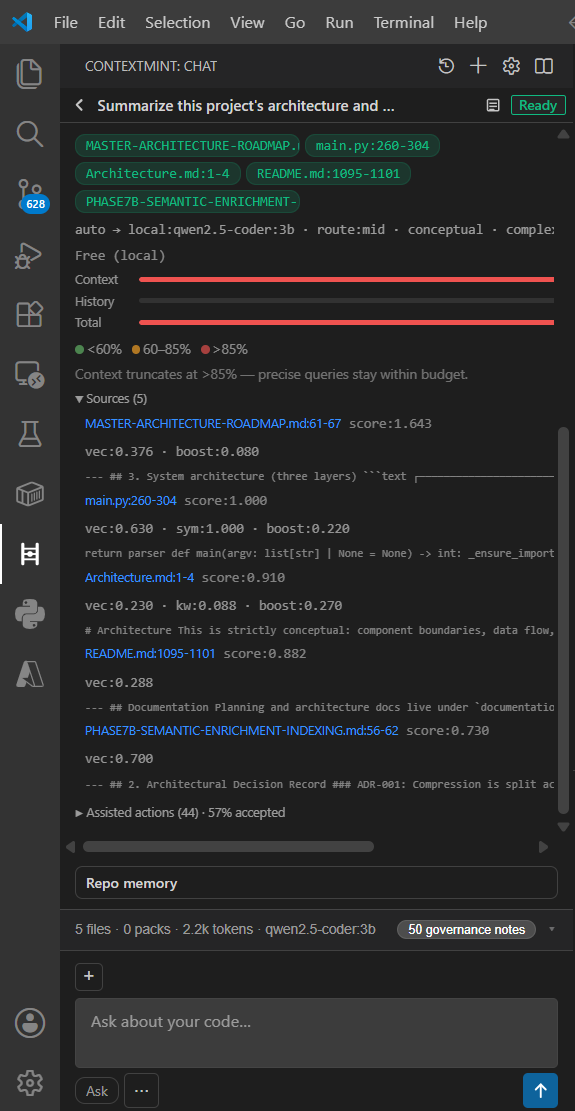Screen dimensions: 575x1111
Task: Open Architecture.md:1-4 source link
Action: (140, 577)
